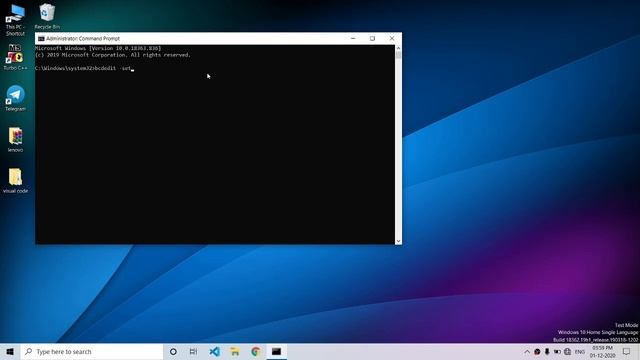Click the Command Prompt scrollbar thumb

tap(398, 55)
